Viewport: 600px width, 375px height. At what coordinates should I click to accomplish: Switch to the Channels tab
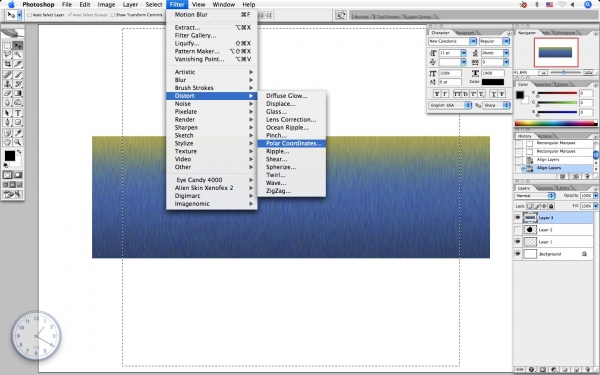[545, 188]
